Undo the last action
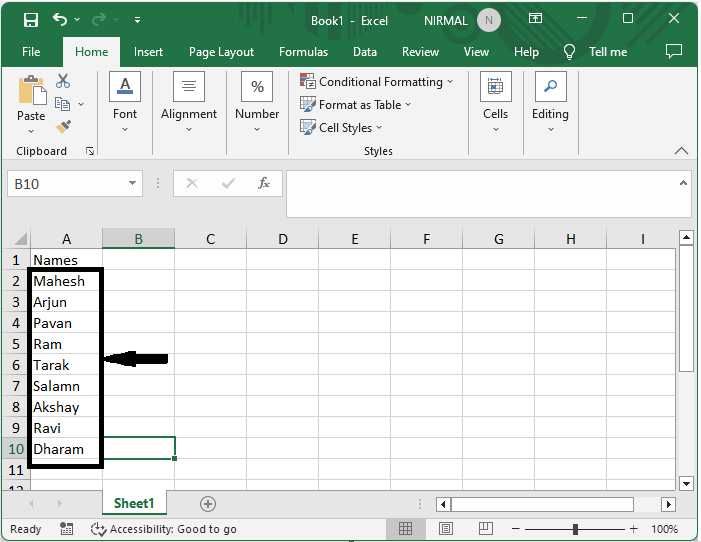701x542 pixels. point(60,19)
